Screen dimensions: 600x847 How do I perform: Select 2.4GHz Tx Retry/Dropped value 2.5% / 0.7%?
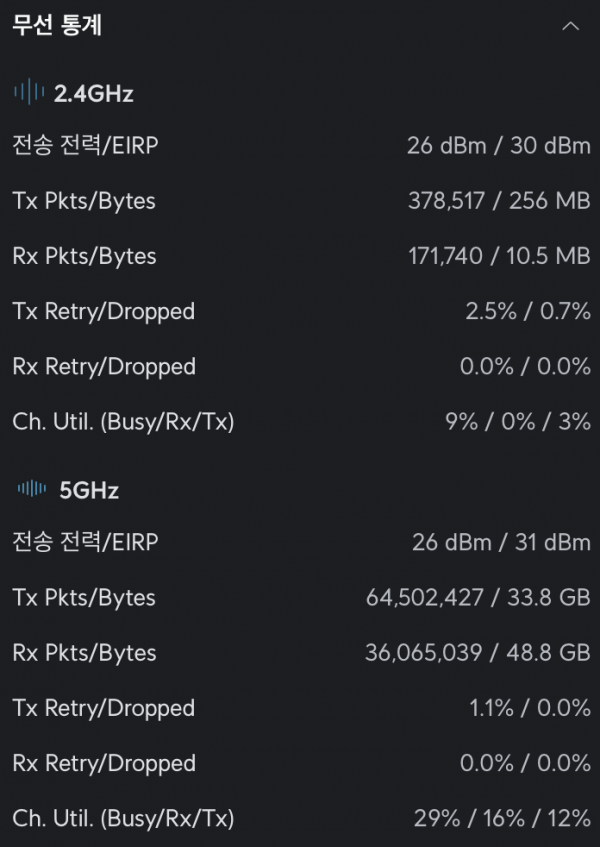click(528, 311)
